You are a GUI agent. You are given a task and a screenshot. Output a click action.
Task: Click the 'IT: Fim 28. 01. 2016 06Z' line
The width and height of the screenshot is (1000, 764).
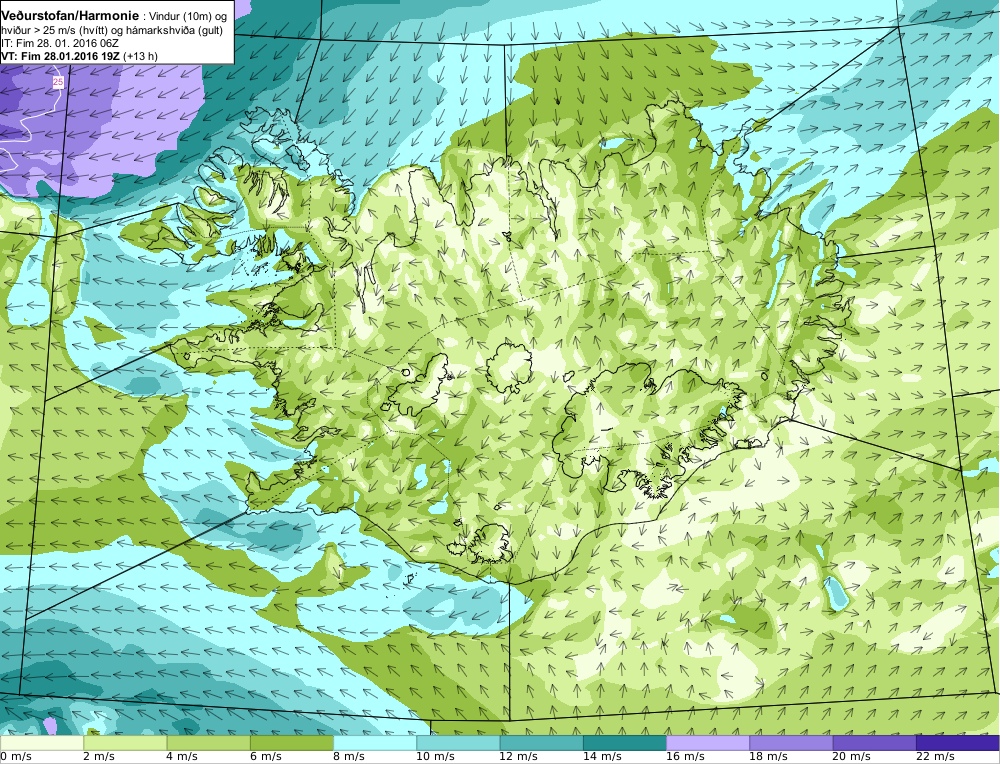click(x=60, y=43)
